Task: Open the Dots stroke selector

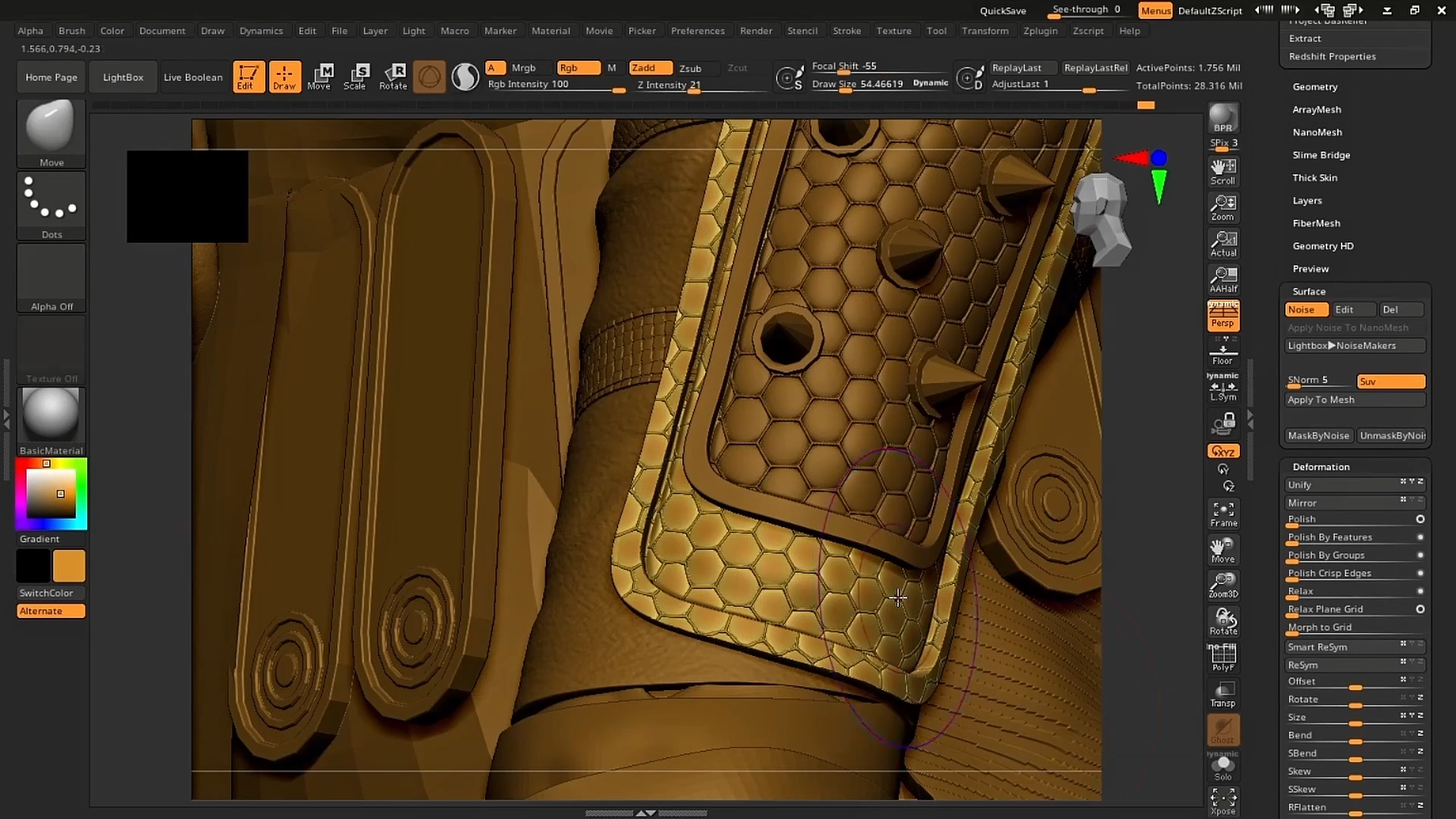Action: pyautogui.click(x=50, y=201)
